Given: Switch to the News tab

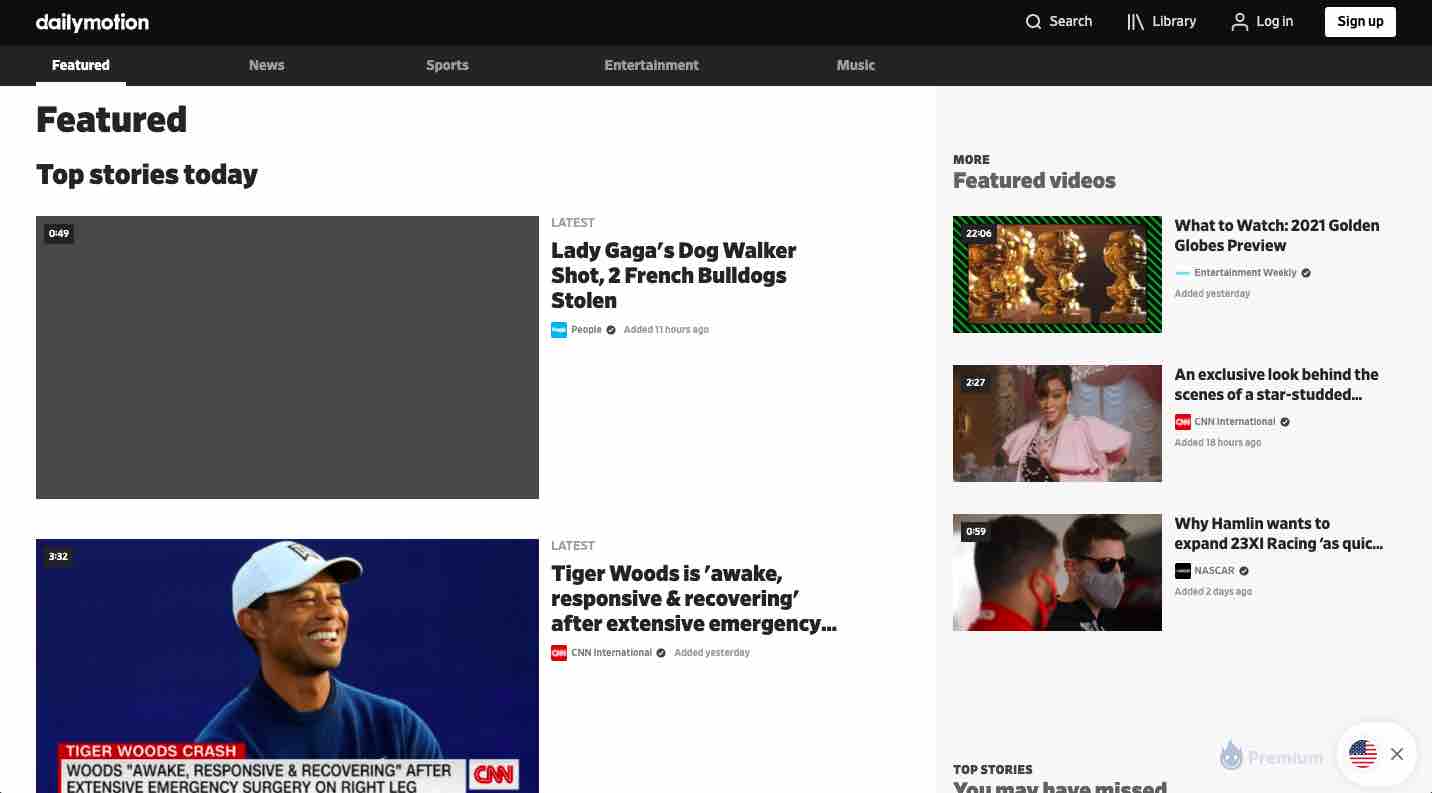Looking at the screenshot, I should (x=267, y=65).
